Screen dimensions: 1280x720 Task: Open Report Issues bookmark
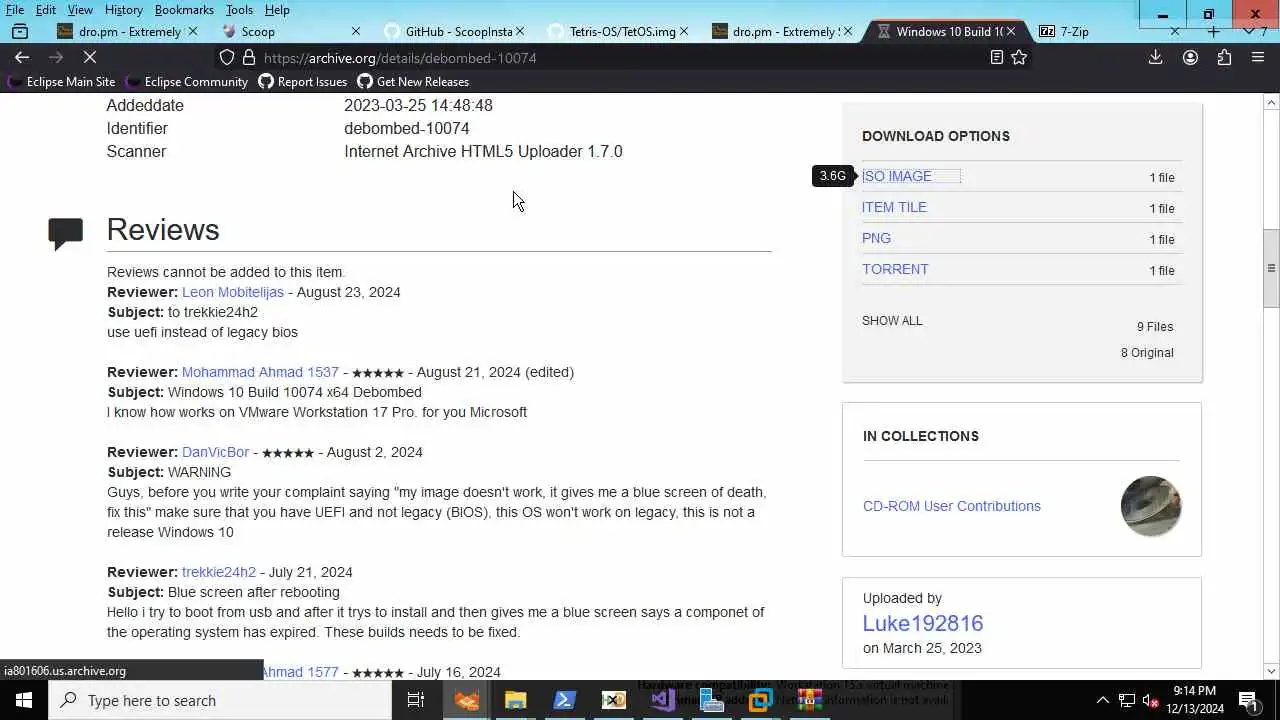pyautogui.click(x=302, y=82)
